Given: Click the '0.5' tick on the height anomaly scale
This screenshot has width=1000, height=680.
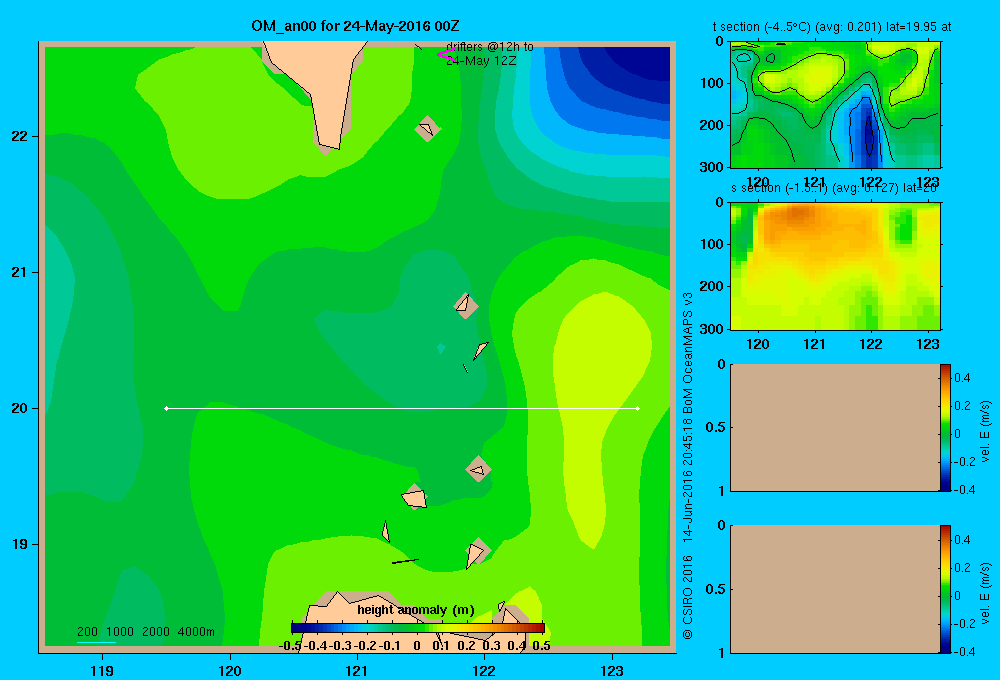Looking at the screenshot, I should (x=541, y=646).
